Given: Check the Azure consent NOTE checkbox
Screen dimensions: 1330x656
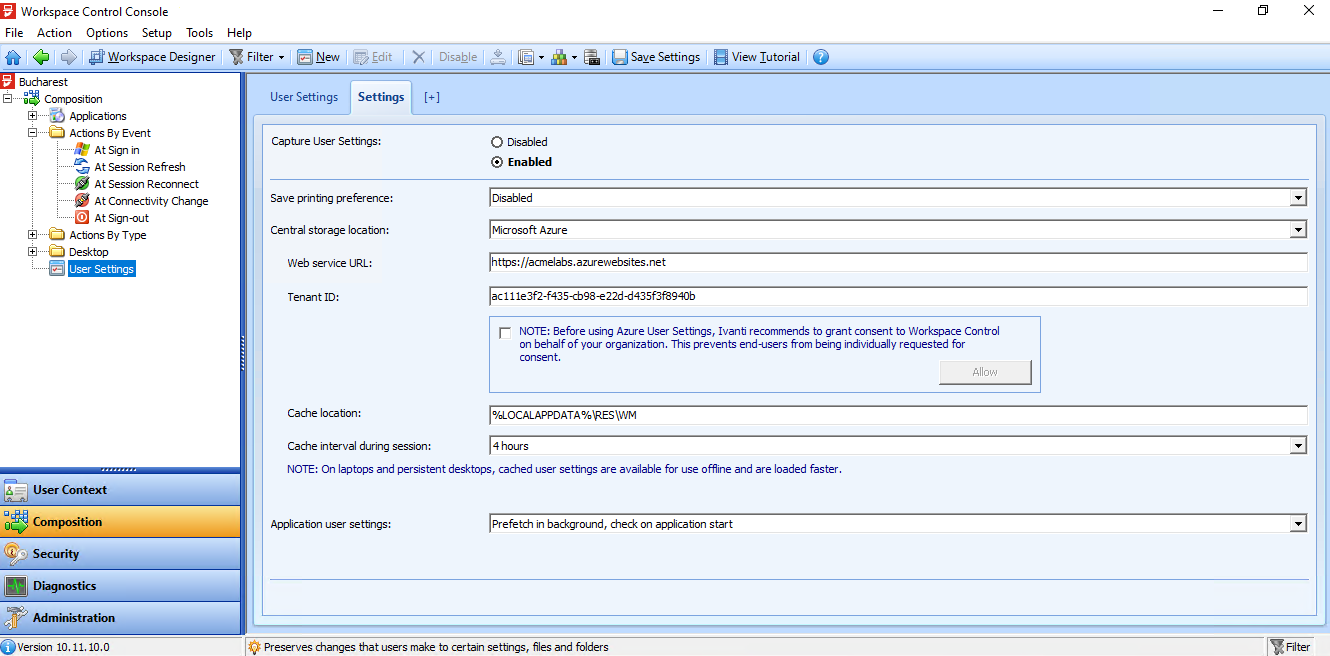Looking at the screenshot, I should pyautogui.click(x=505, y=333).
